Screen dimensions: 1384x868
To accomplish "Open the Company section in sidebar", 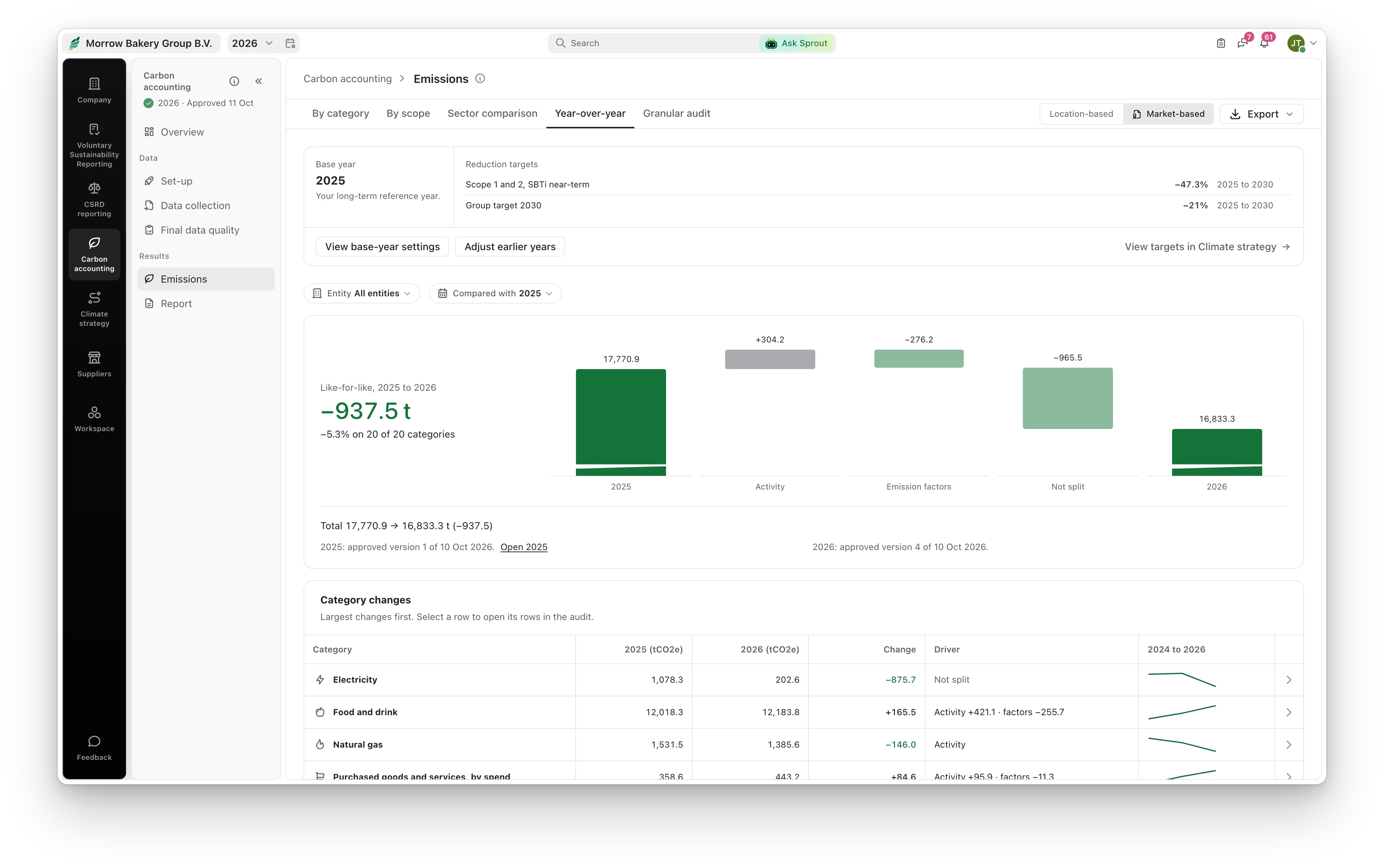I will 94,90.
